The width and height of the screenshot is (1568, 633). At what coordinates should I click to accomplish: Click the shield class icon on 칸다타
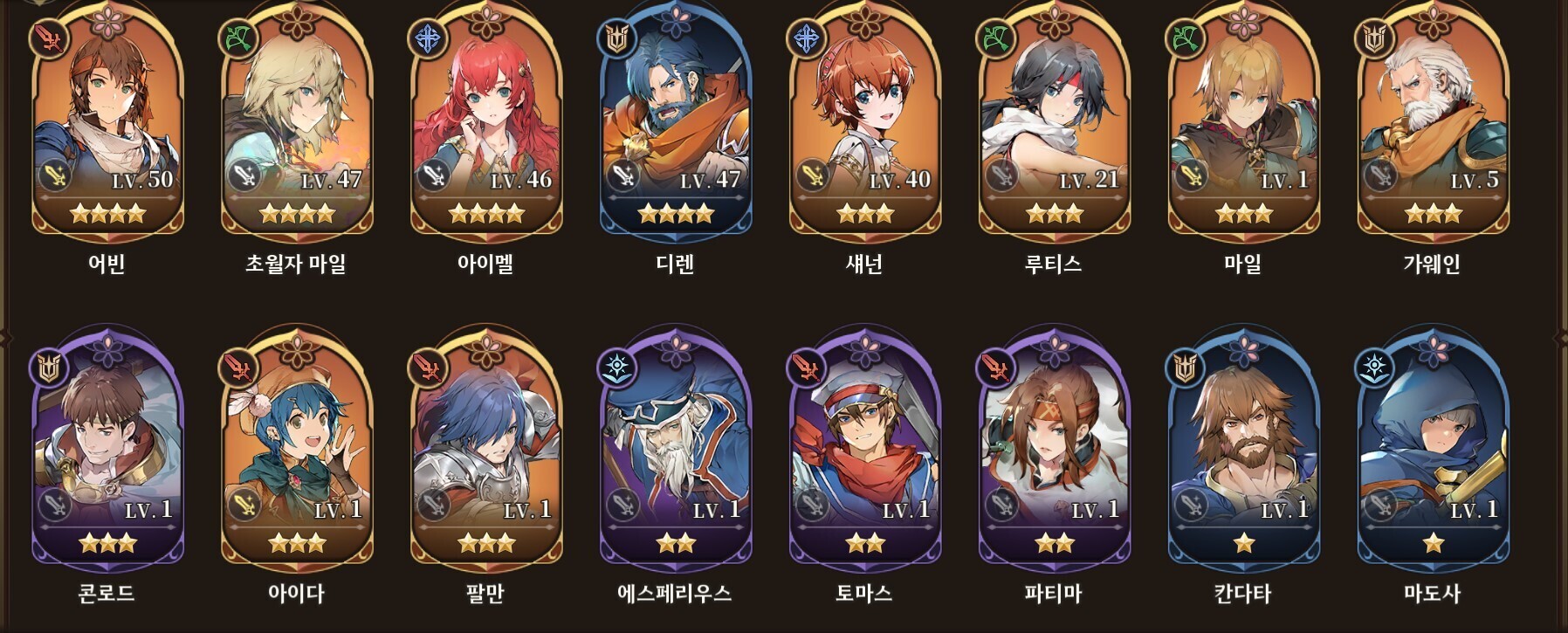[1185, 368]
